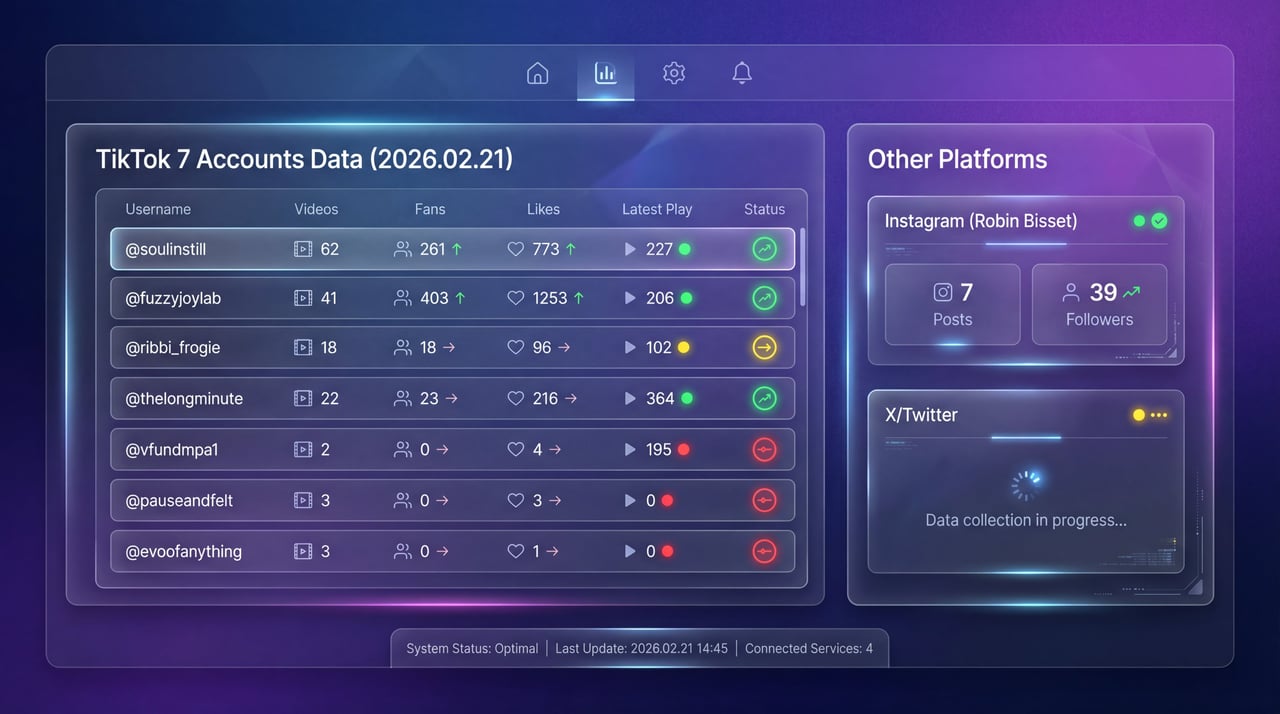Click the Other Platforms heading
The height and width of the screenshot is (714, 1280).
(x=957, y=159)
